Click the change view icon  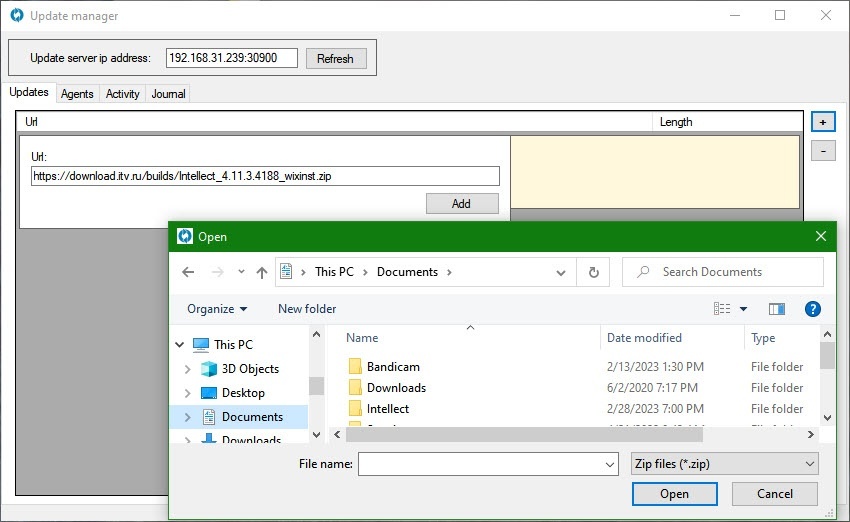(x=723, y=309)
